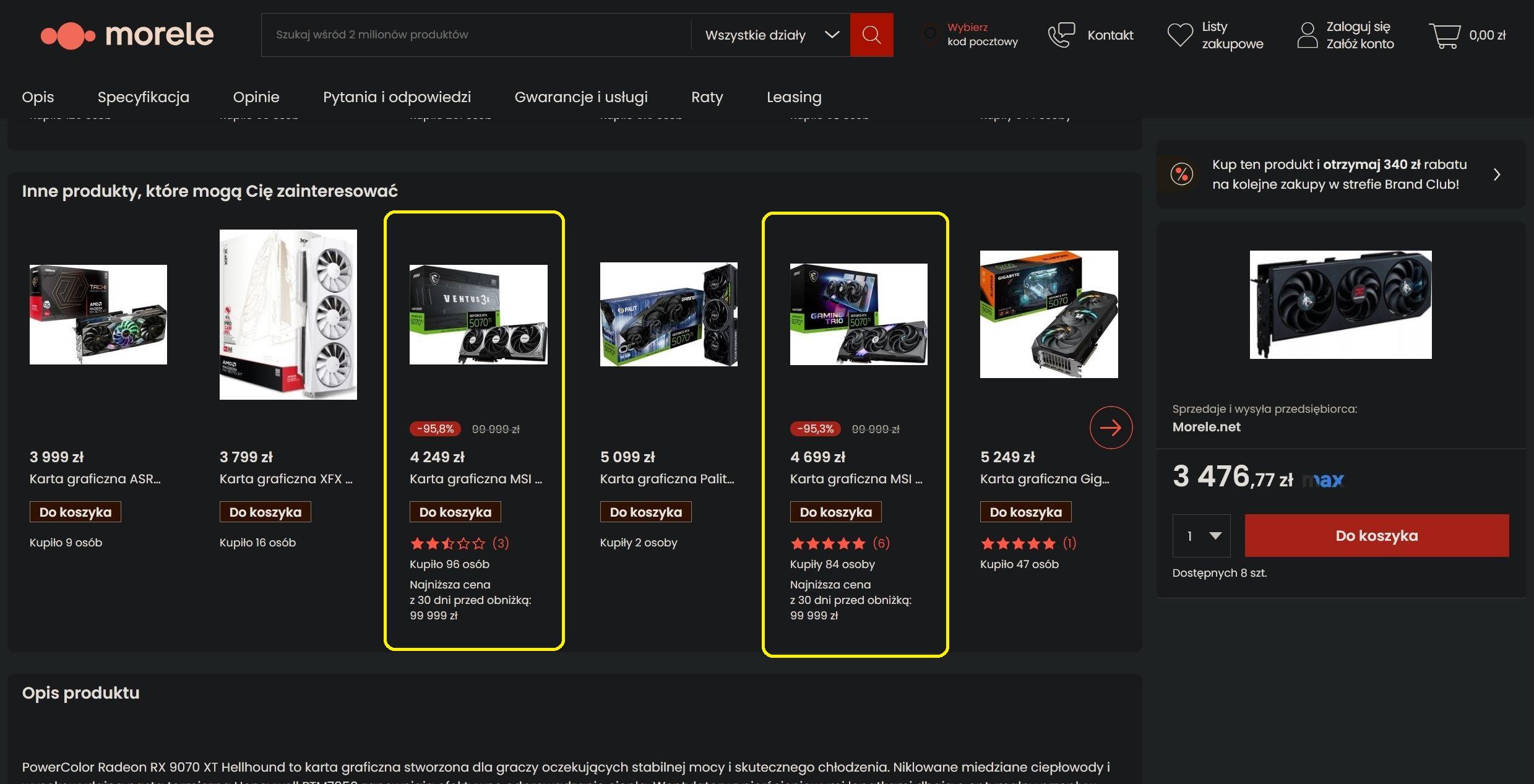Viewport: 1534px width, 784px height.
Task: Click the red search magnifier button
Action: tap(871, 35)
